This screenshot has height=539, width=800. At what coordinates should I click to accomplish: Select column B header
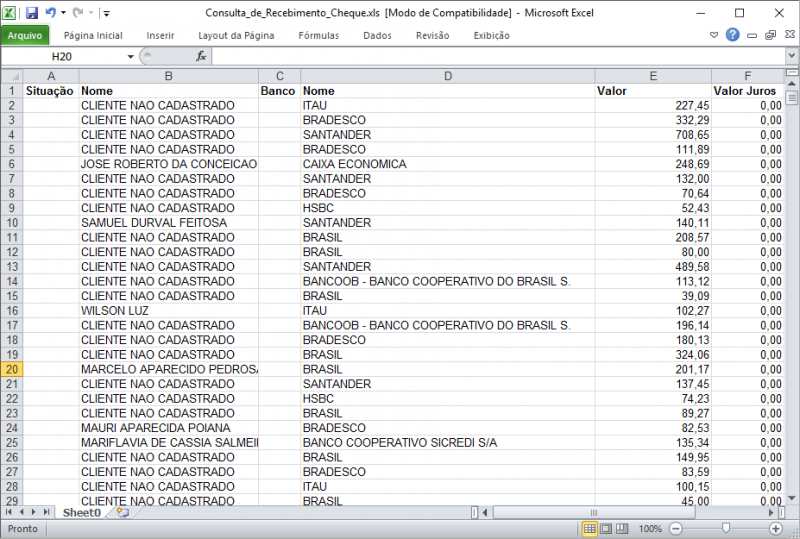tap(168, 76)
